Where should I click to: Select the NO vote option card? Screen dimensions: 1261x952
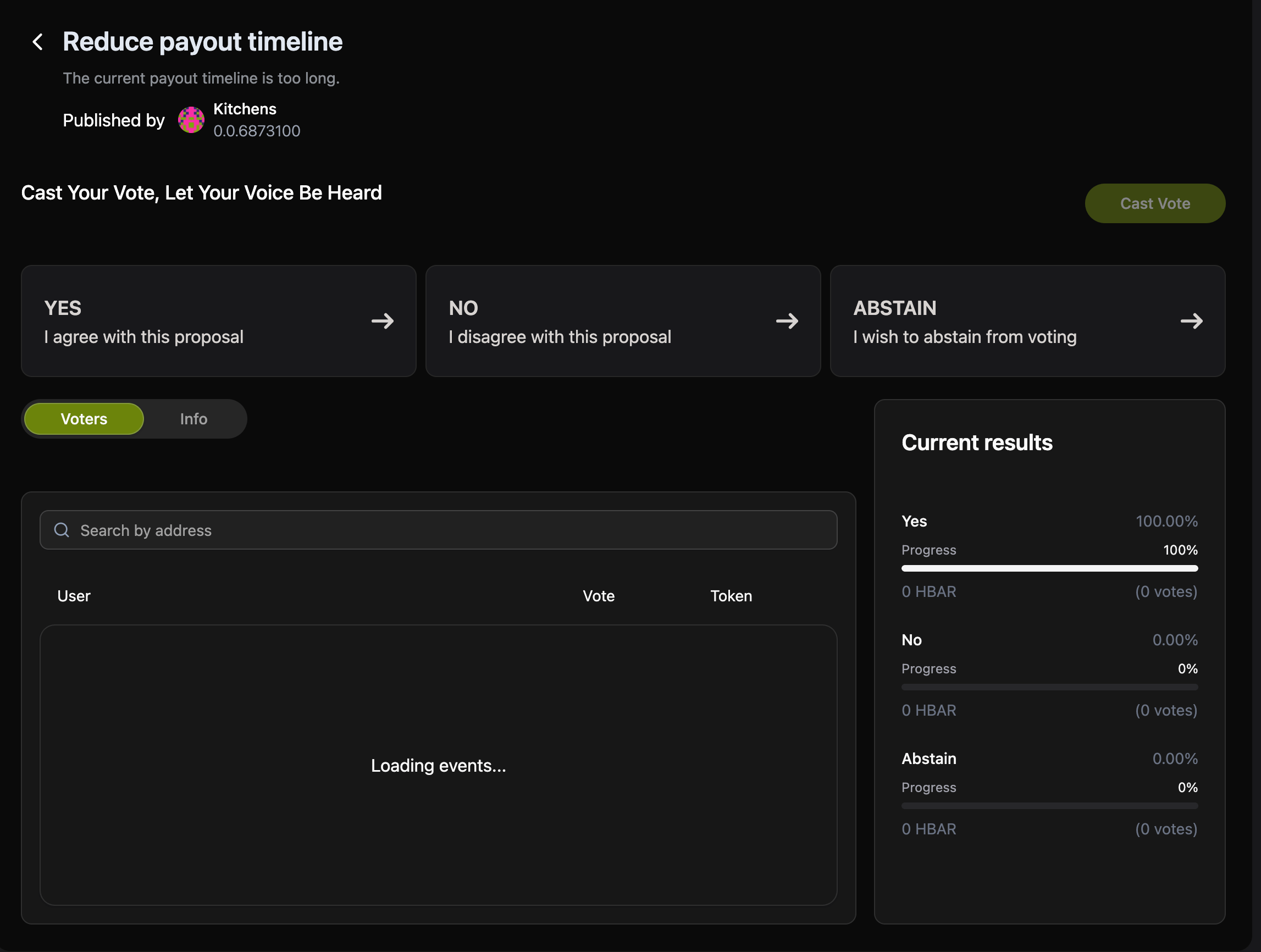click(x=599, y=321)
